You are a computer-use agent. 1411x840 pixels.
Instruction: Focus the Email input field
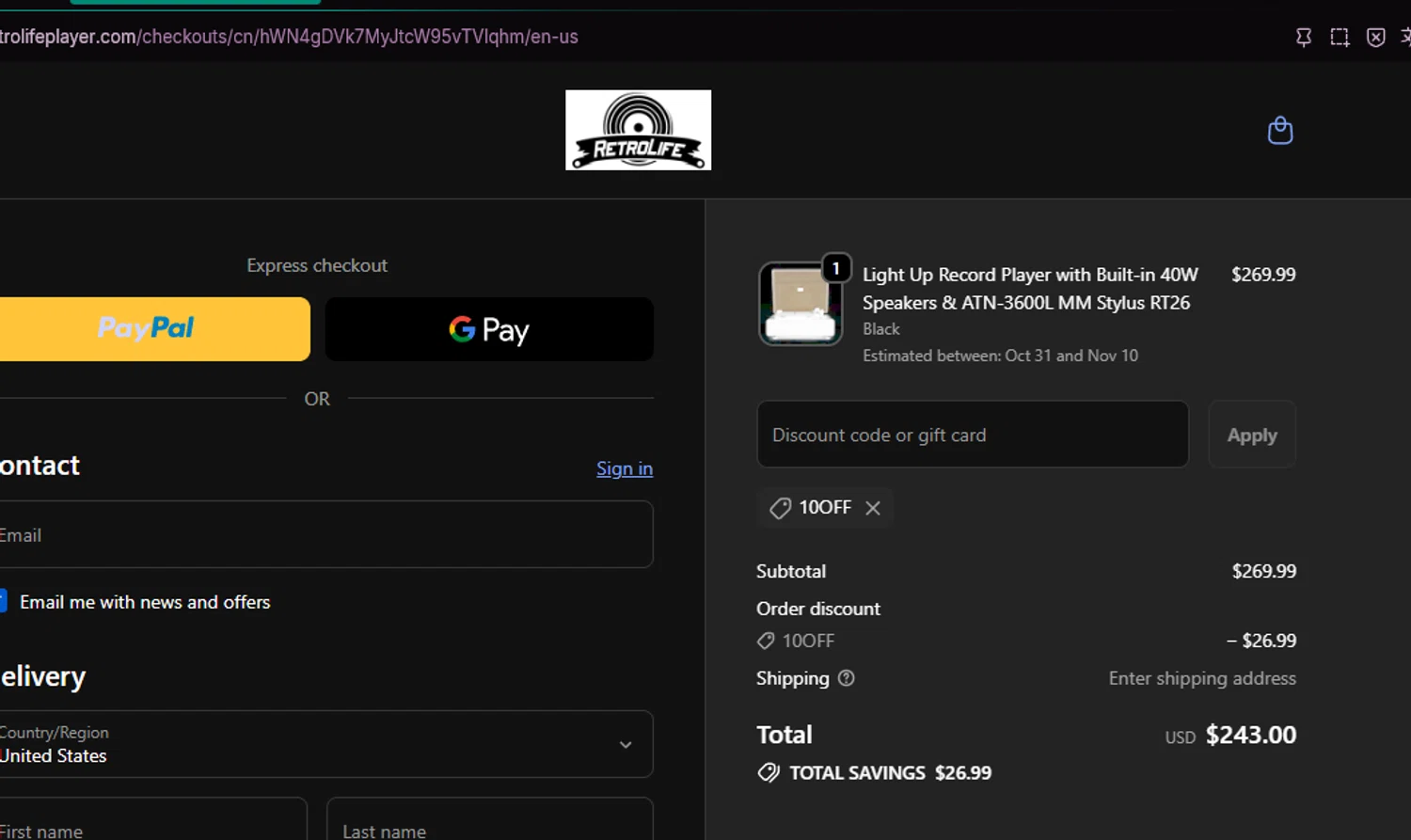[325, 534]
